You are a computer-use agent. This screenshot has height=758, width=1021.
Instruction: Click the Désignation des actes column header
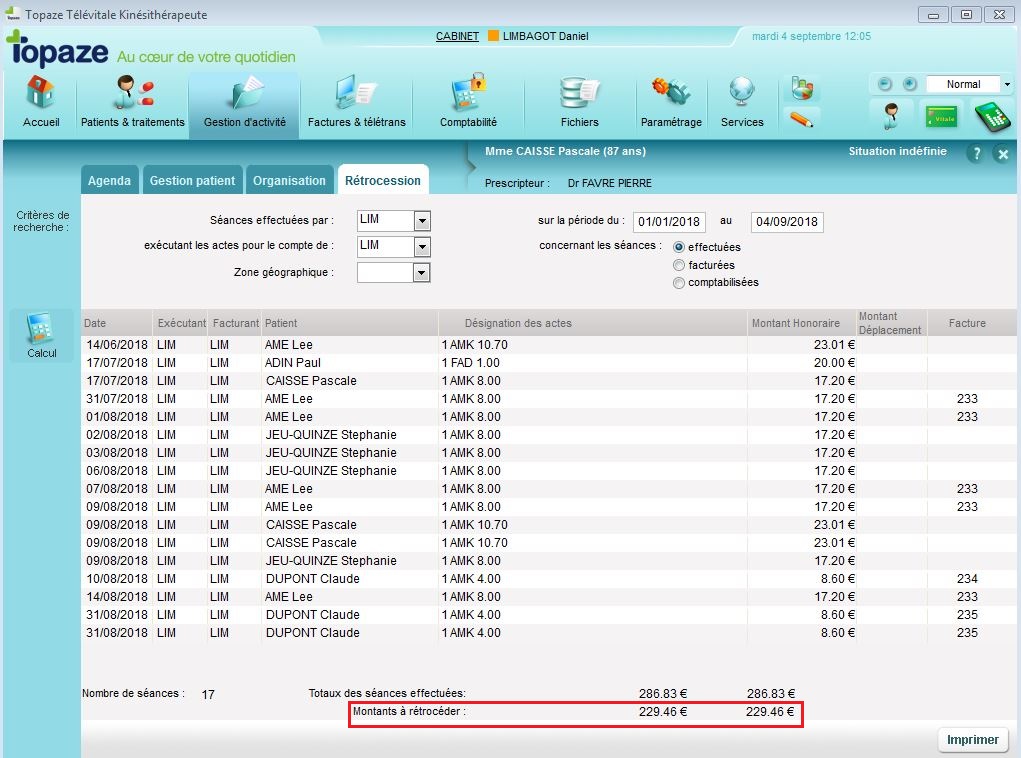click(x=593, y=323)
